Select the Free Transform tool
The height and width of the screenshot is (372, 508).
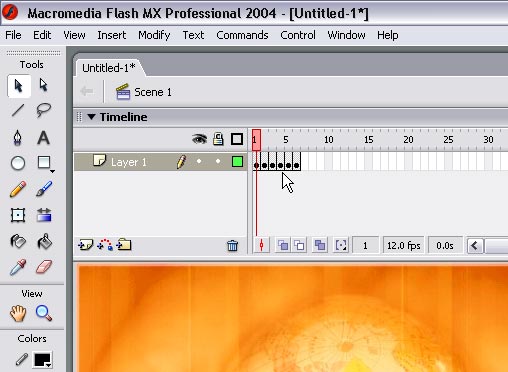click(18, 215)
